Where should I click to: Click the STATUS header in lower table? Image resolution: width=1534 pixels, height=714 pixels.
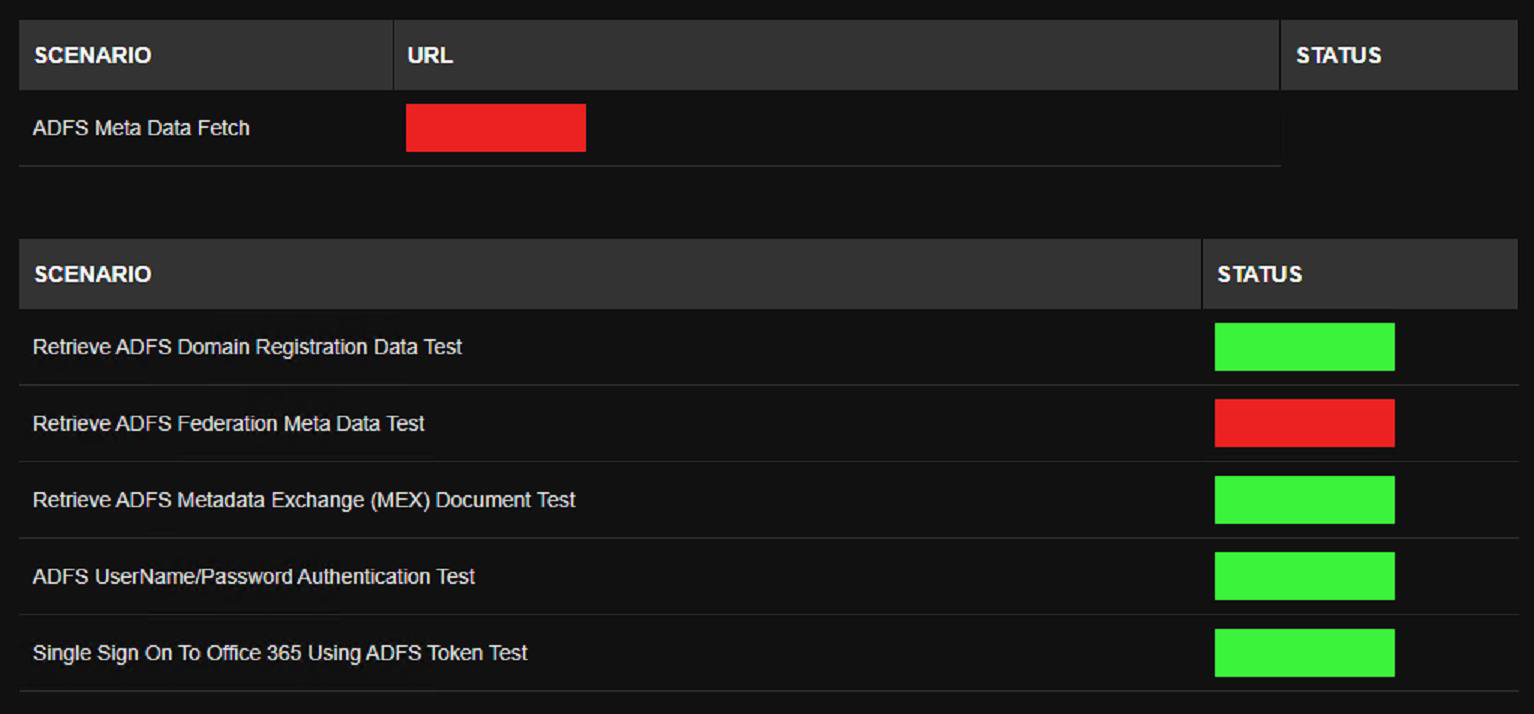point(1260,274)
